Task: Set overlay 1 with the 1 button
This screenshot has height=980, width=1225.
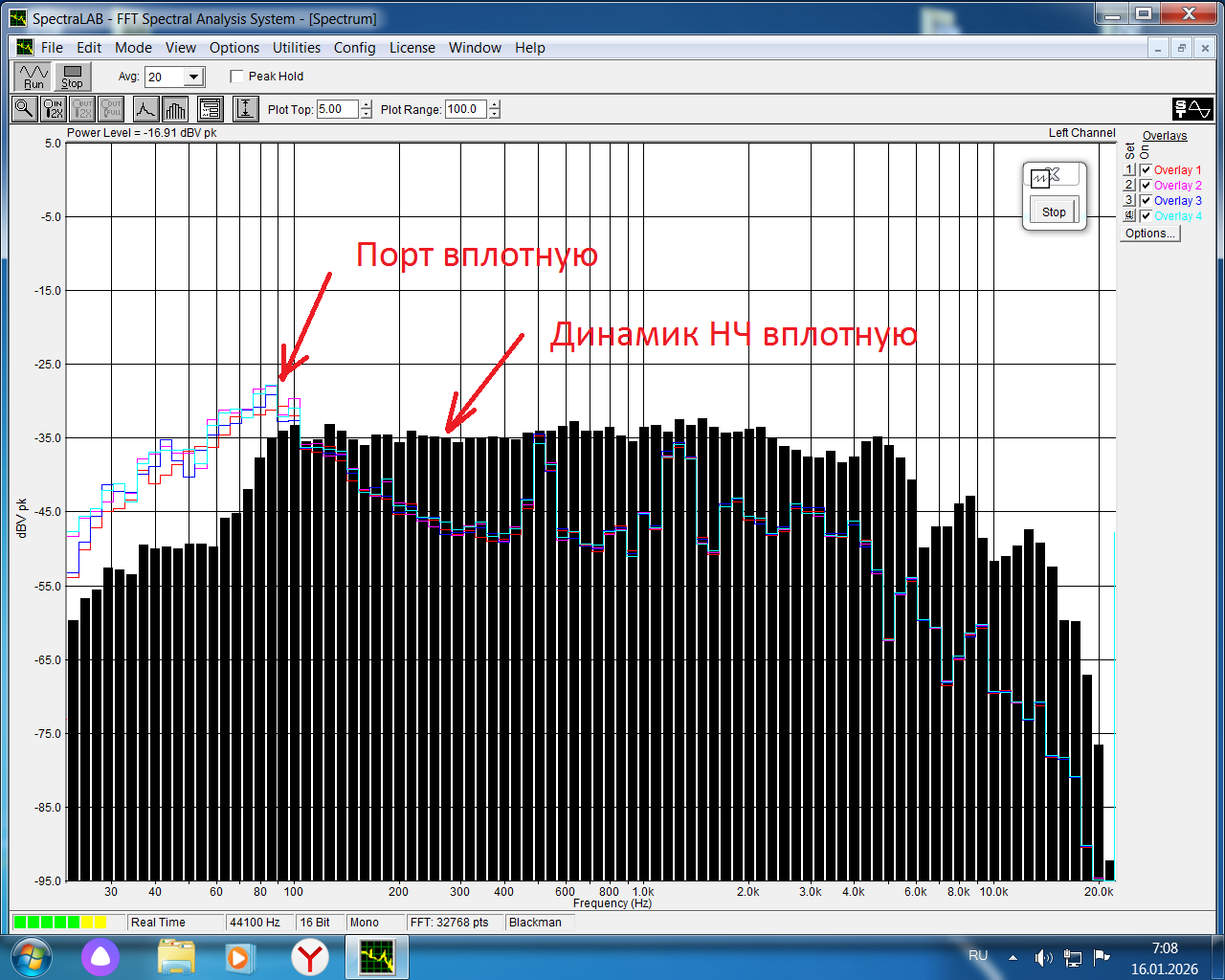Action: 1129,169
